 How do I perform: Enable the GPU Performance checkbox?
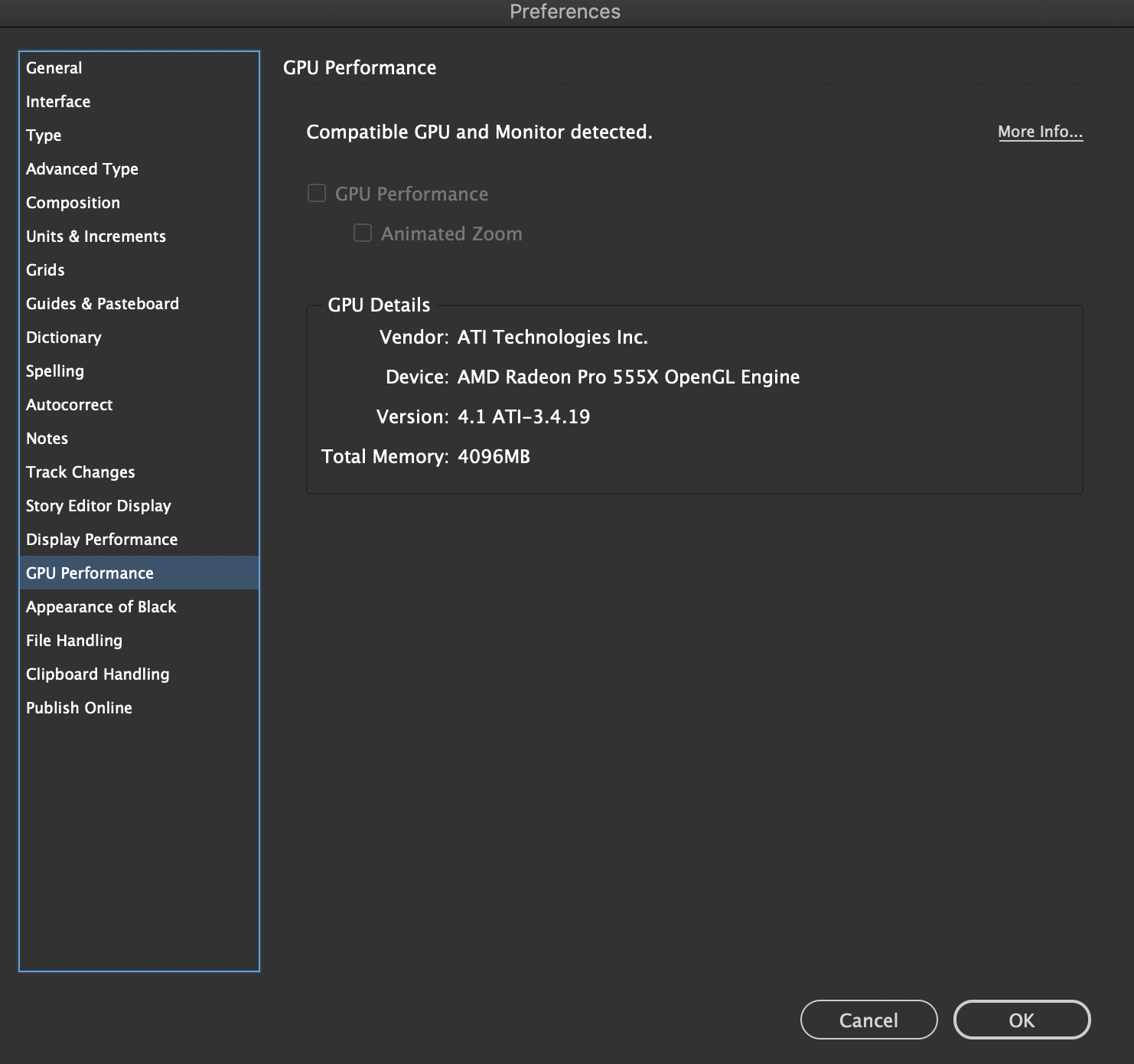316,193
